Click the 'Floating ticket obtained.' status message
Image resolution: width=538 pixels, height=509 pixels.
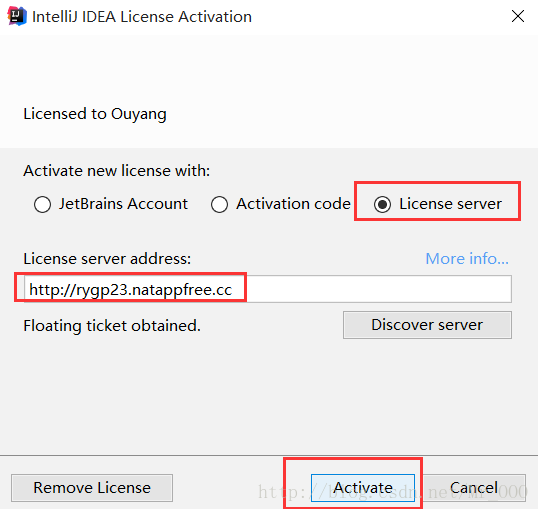click(x=112, y=325)
